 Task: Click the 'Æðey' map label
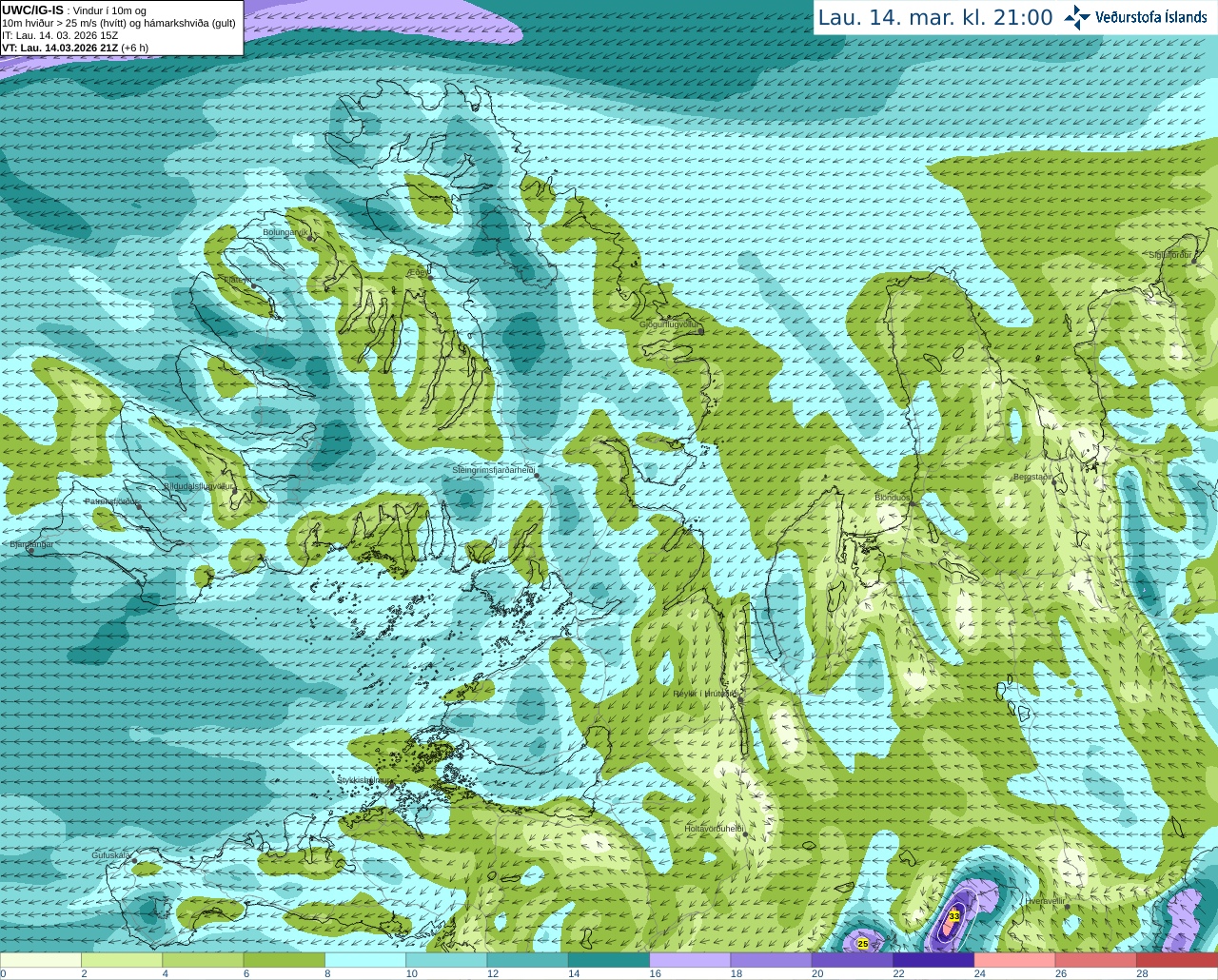point(418,272)
